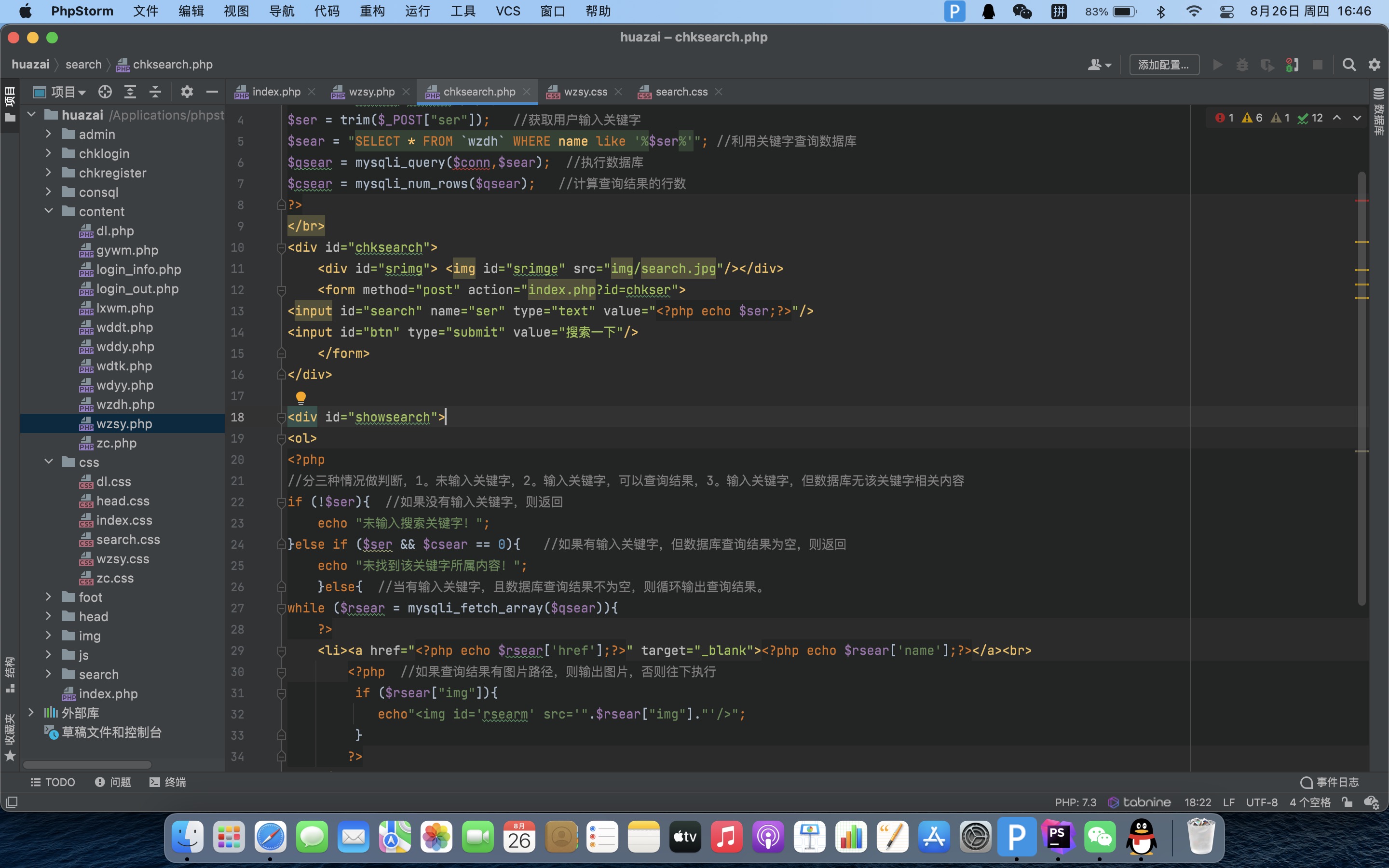
Task: Toggle the file read-only lock icon in the status bar
Action: [x=1347, y=802]
